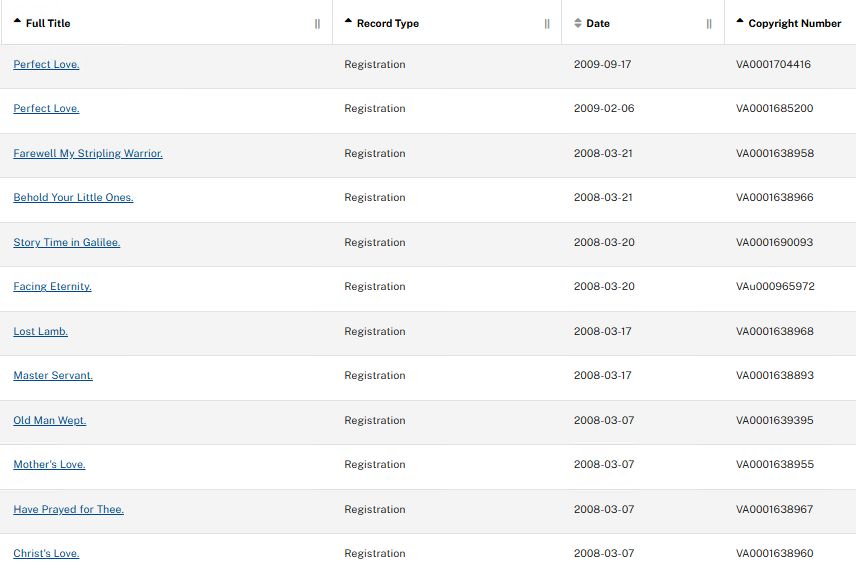Open the Perfect Love link dated 2009-09-17

pyautogui.click(x=46, y=65)
